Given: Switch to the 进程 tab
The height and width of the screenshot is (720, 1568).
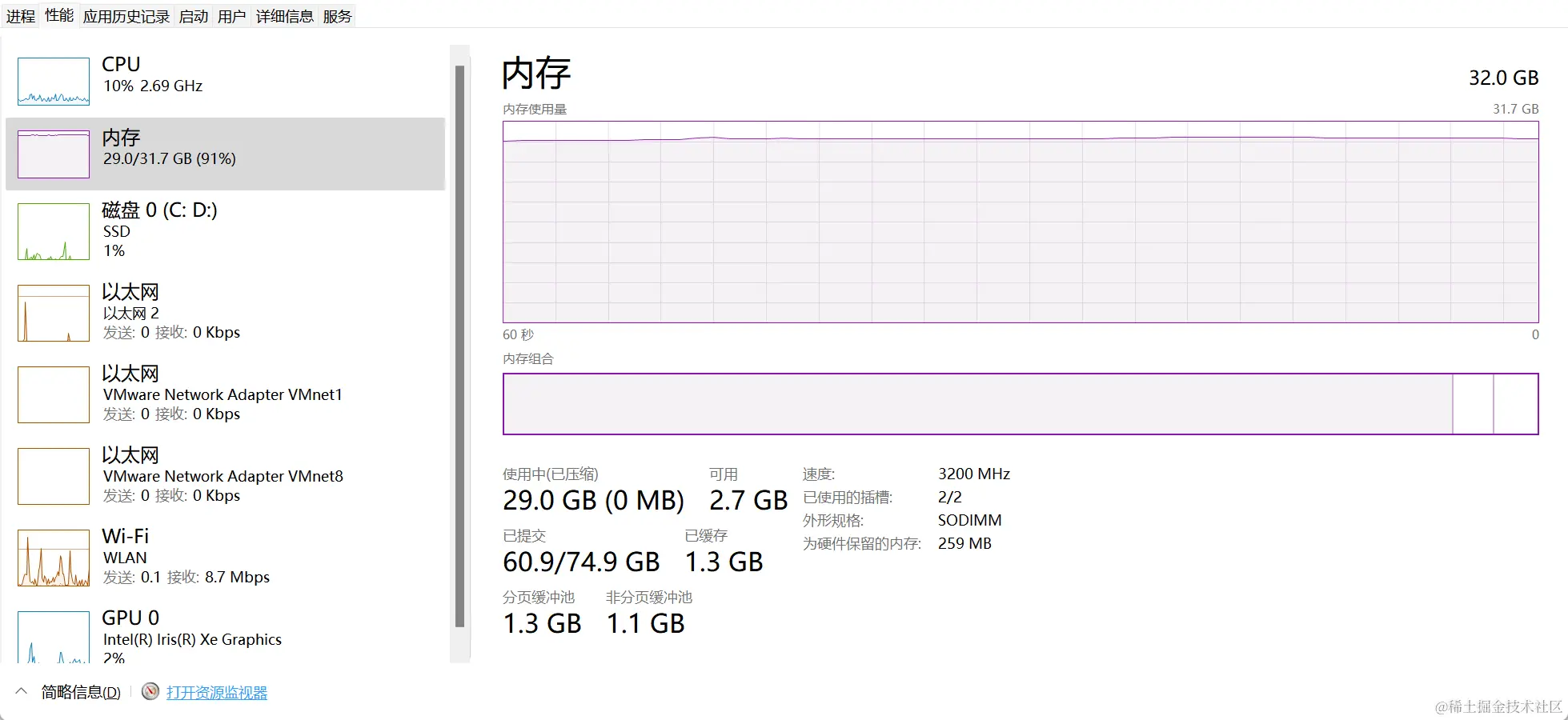Looking at the screenshot, I should 21,17.
